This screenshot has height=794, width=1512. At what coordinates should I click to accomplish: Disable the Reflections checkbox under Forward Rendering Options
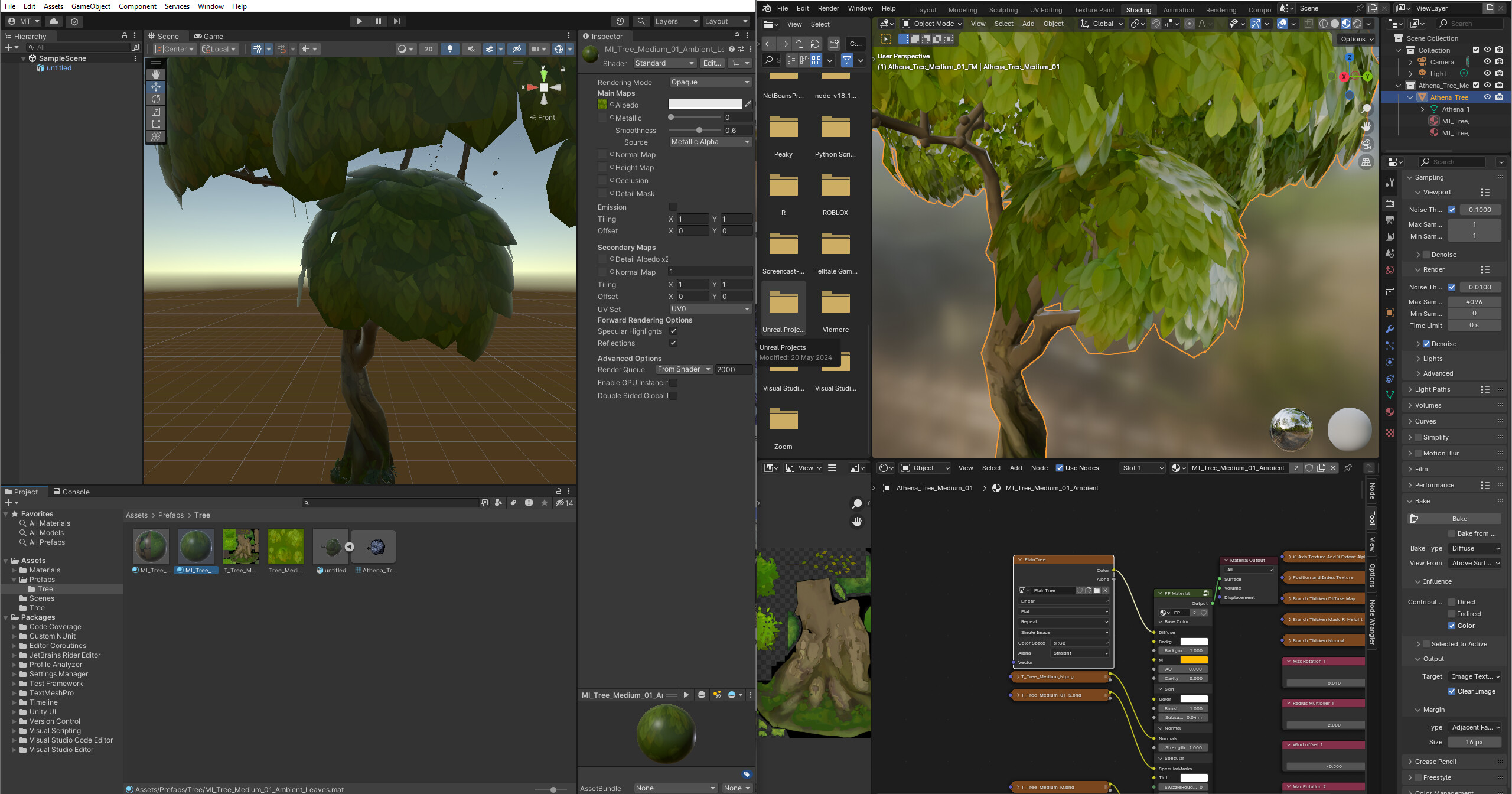point(673,343)
